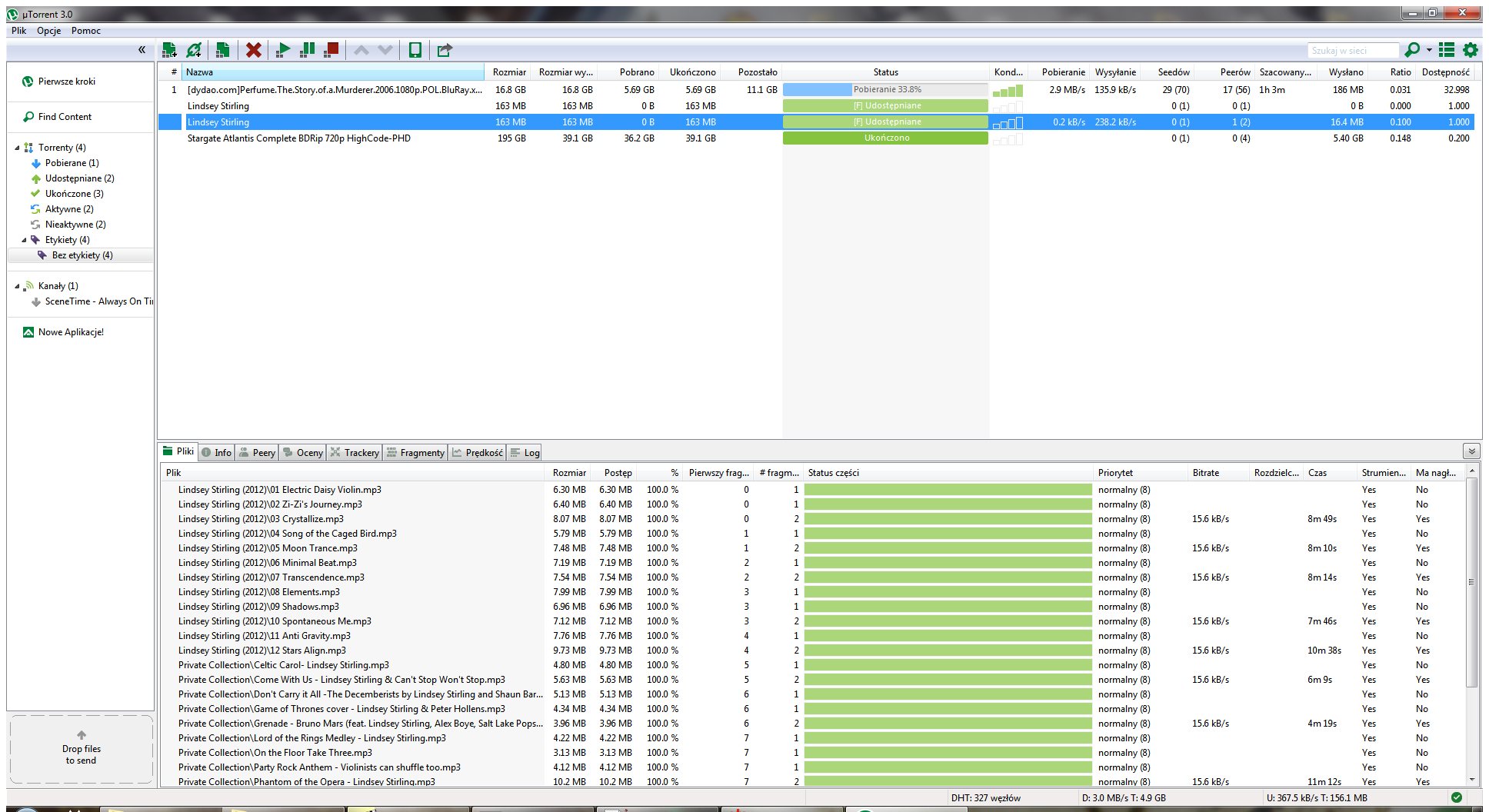Switch to the Peery tab
Image resolution: width=1489 pixels, height=812 pixels.
pos(257,453)
